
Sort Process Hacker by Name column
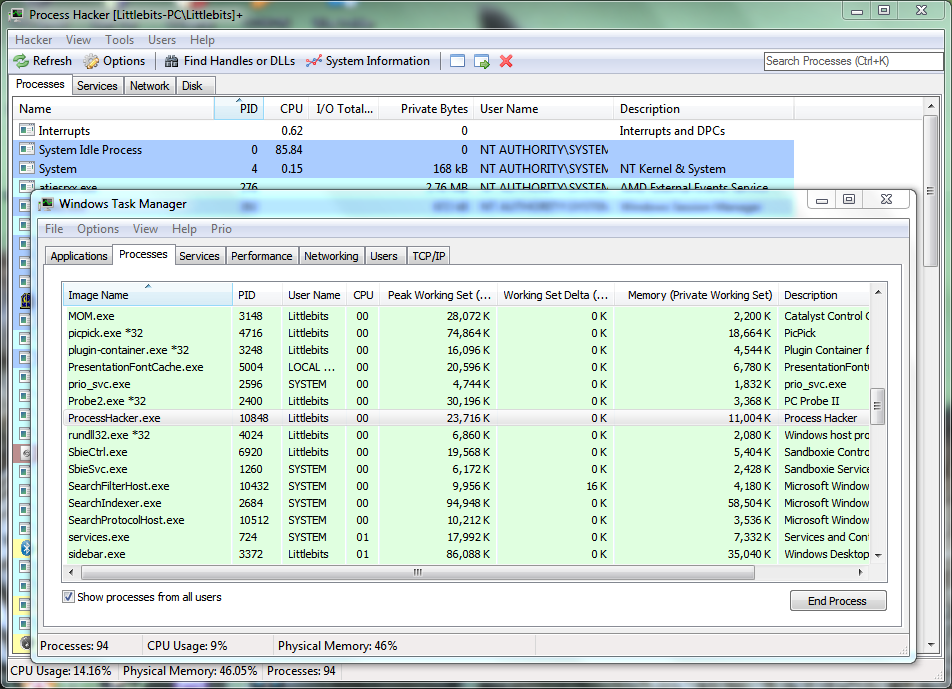[114, 109]
